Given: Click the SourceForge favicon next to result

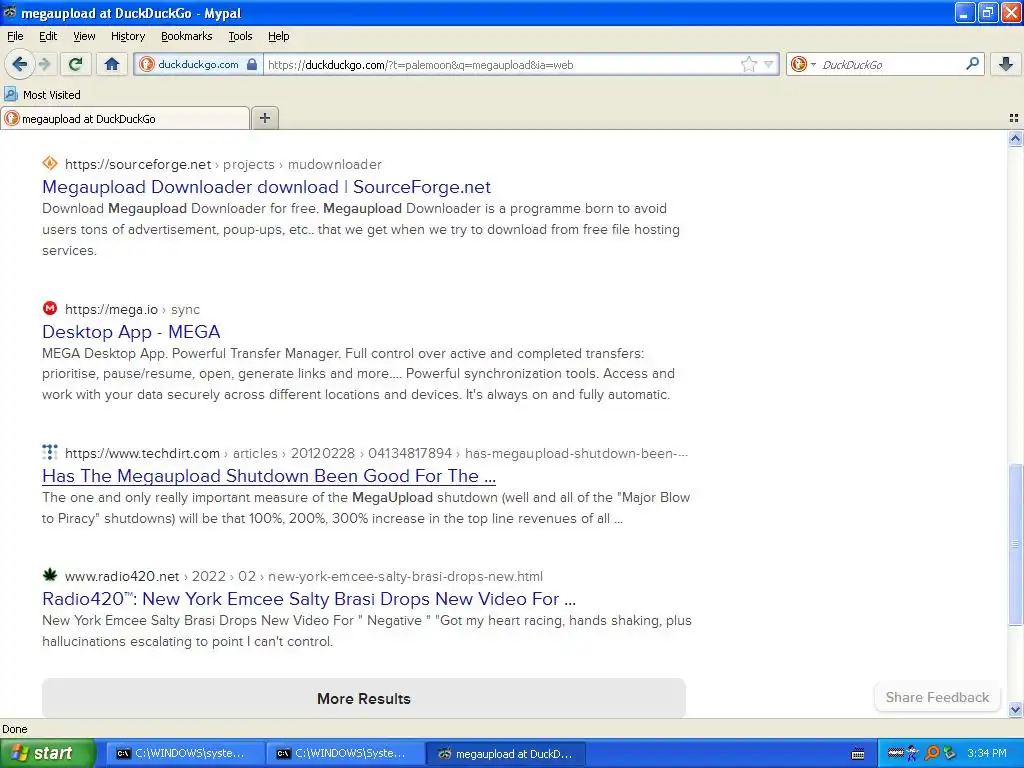Looking at the screenshot, I should click(x=50, y=163).
